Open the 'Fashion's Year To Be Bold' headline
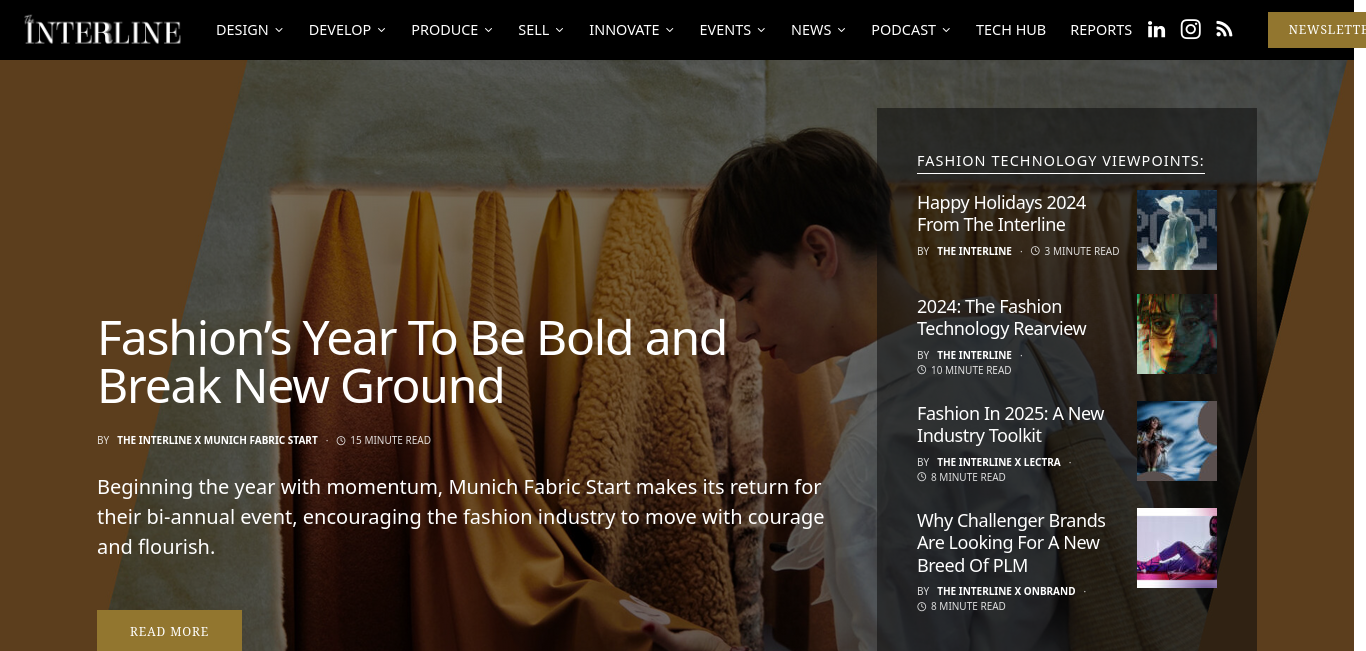 [x=412, y=362]
